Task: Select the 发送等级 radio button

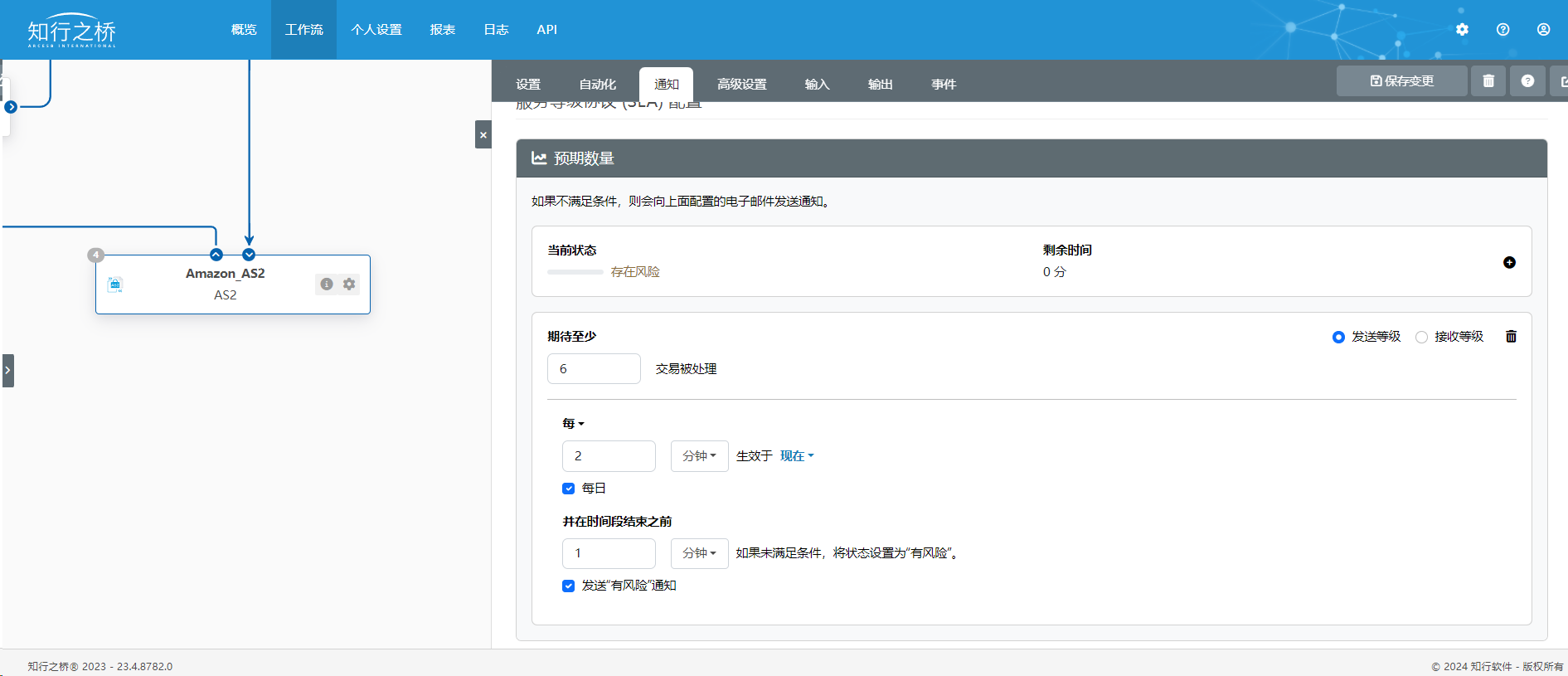Action: (1338, 337)
